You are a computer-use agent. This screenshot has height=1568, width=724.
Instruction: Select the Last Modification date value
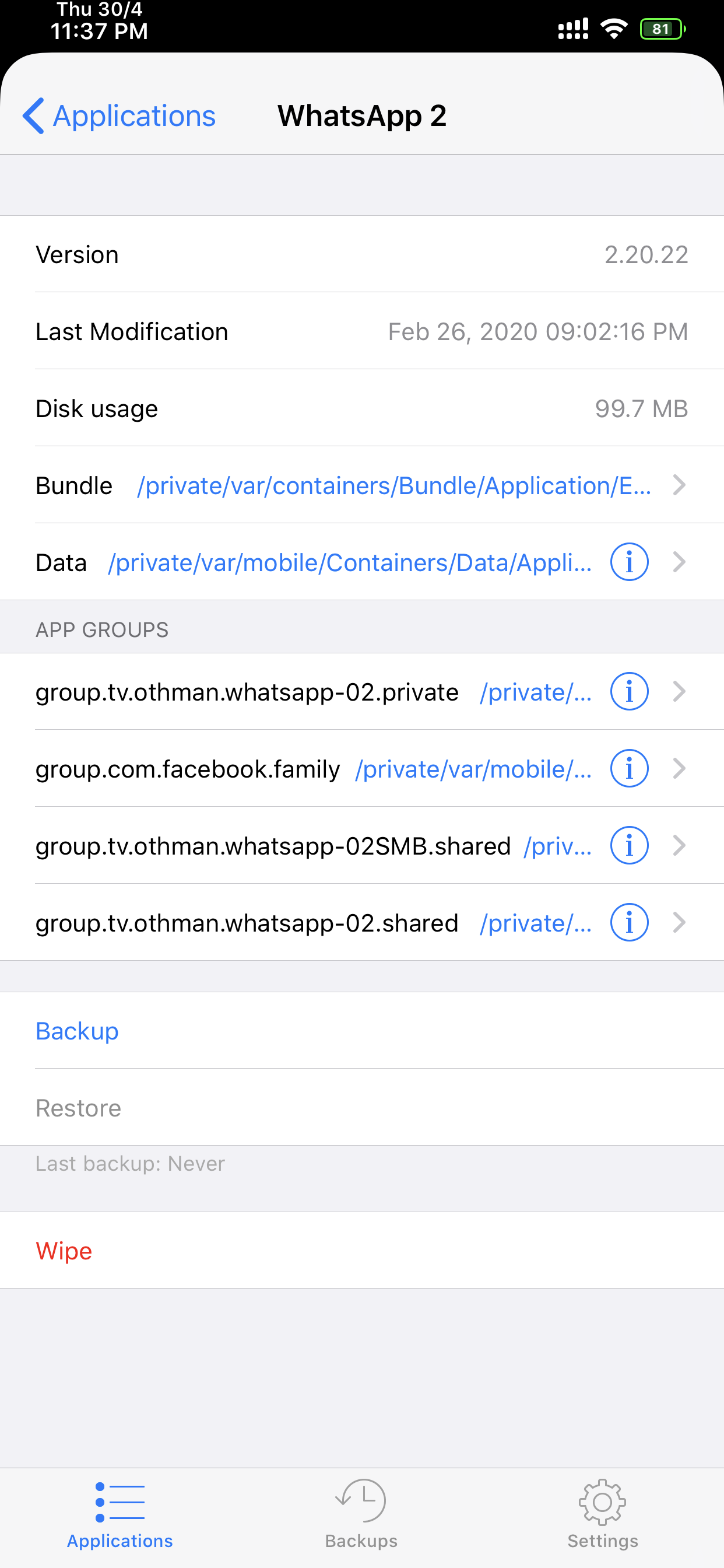(x=538, y=332)
